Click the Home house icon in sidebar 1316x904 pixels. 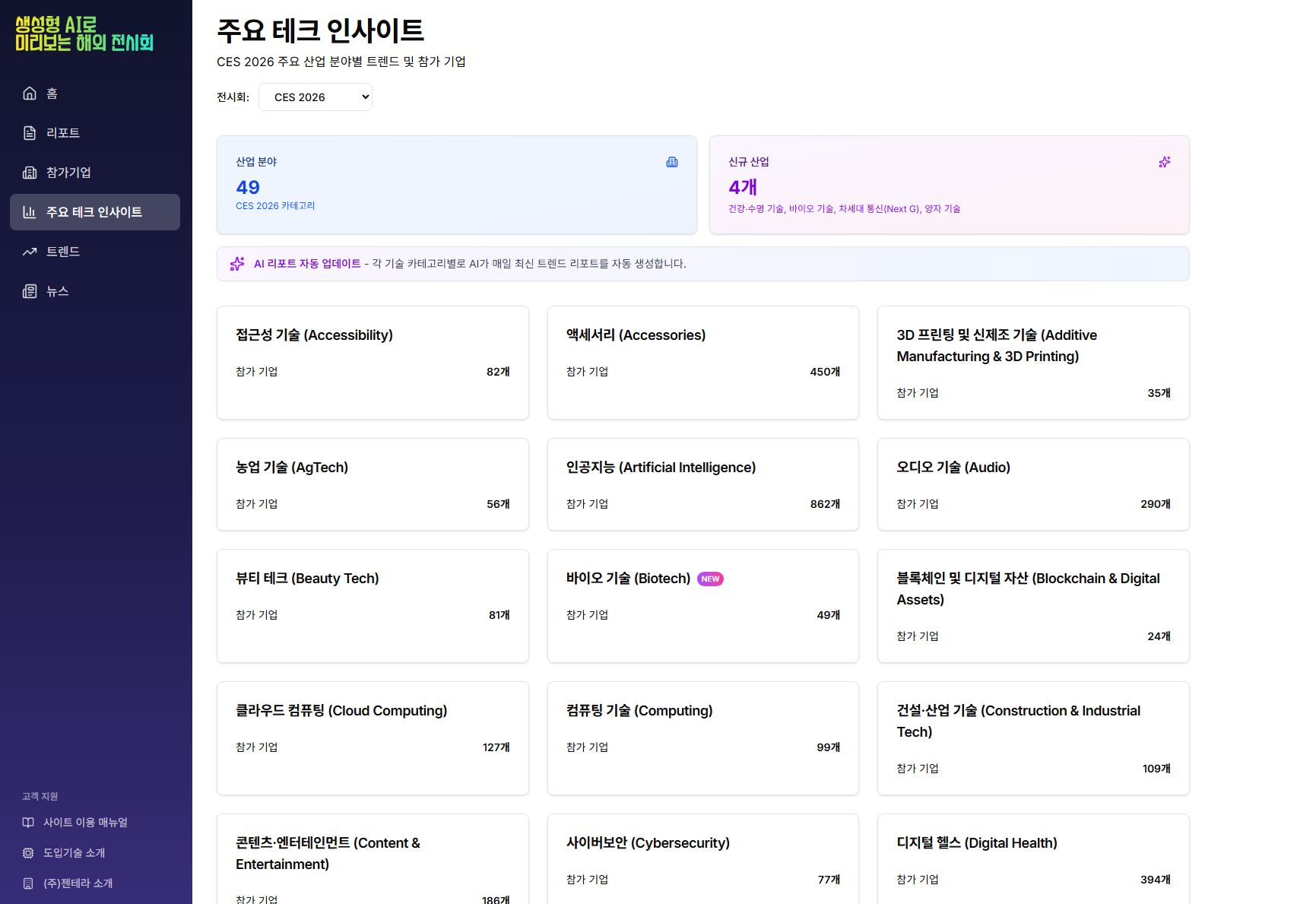point(30,94)
